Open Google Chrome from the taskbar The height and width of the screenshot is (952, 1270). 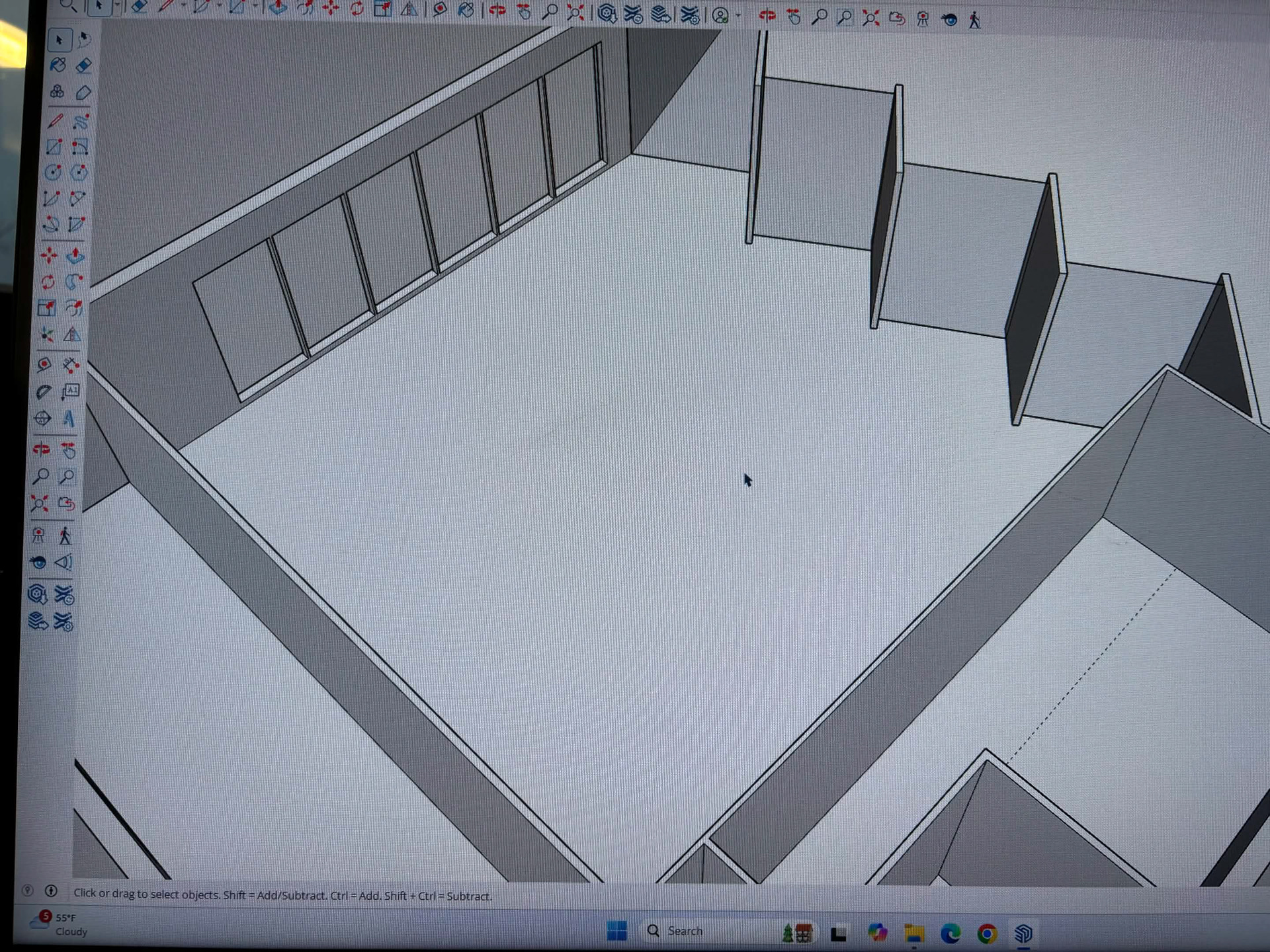coord(987,933)
